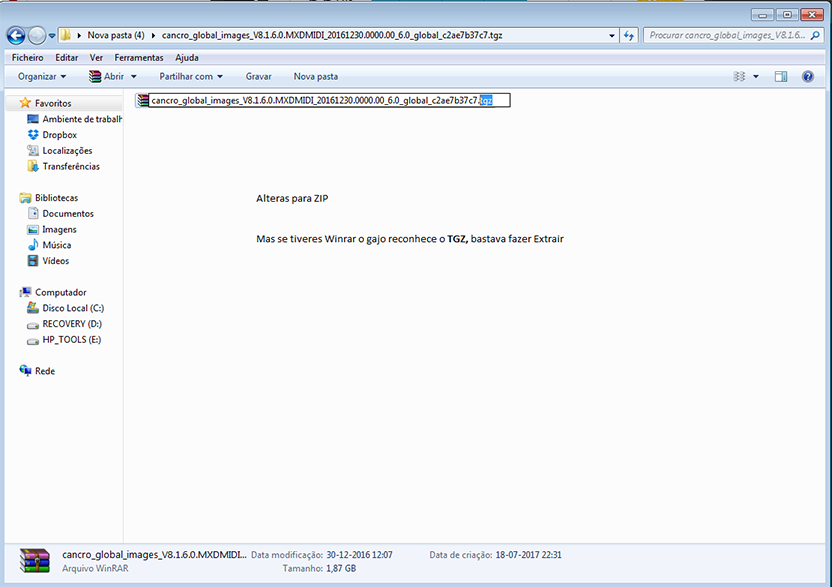This screenshot has height=587, width=832.
Task: Open the Organizar dropdown menu
Action: (x=42, y=76)
